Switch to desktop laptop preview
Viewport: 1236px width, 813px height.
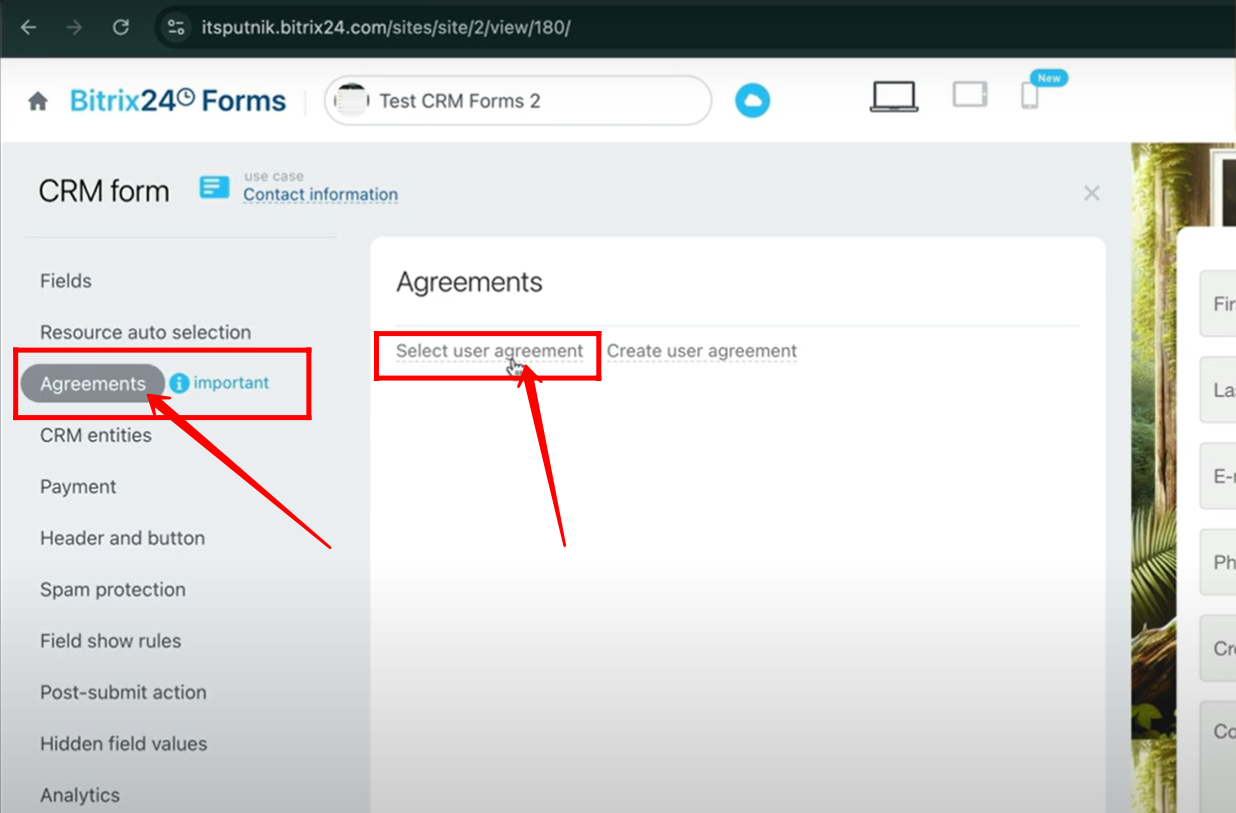pyautogui.click(x=894, y=96)
